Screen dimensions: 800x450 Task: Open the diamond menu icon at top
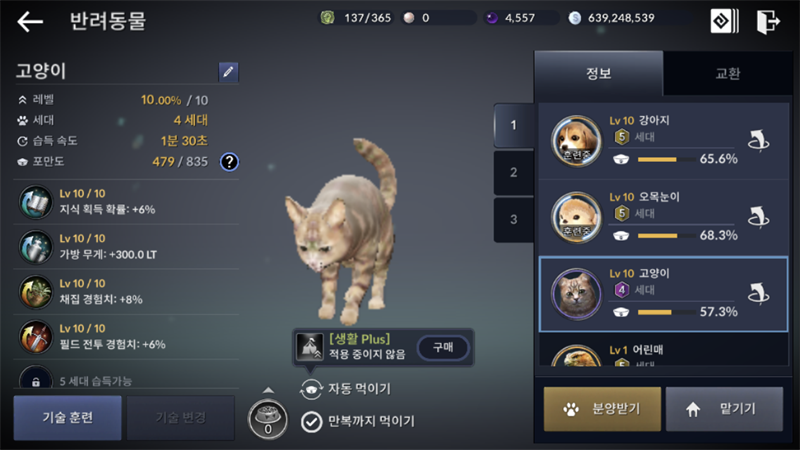[724, 21]
